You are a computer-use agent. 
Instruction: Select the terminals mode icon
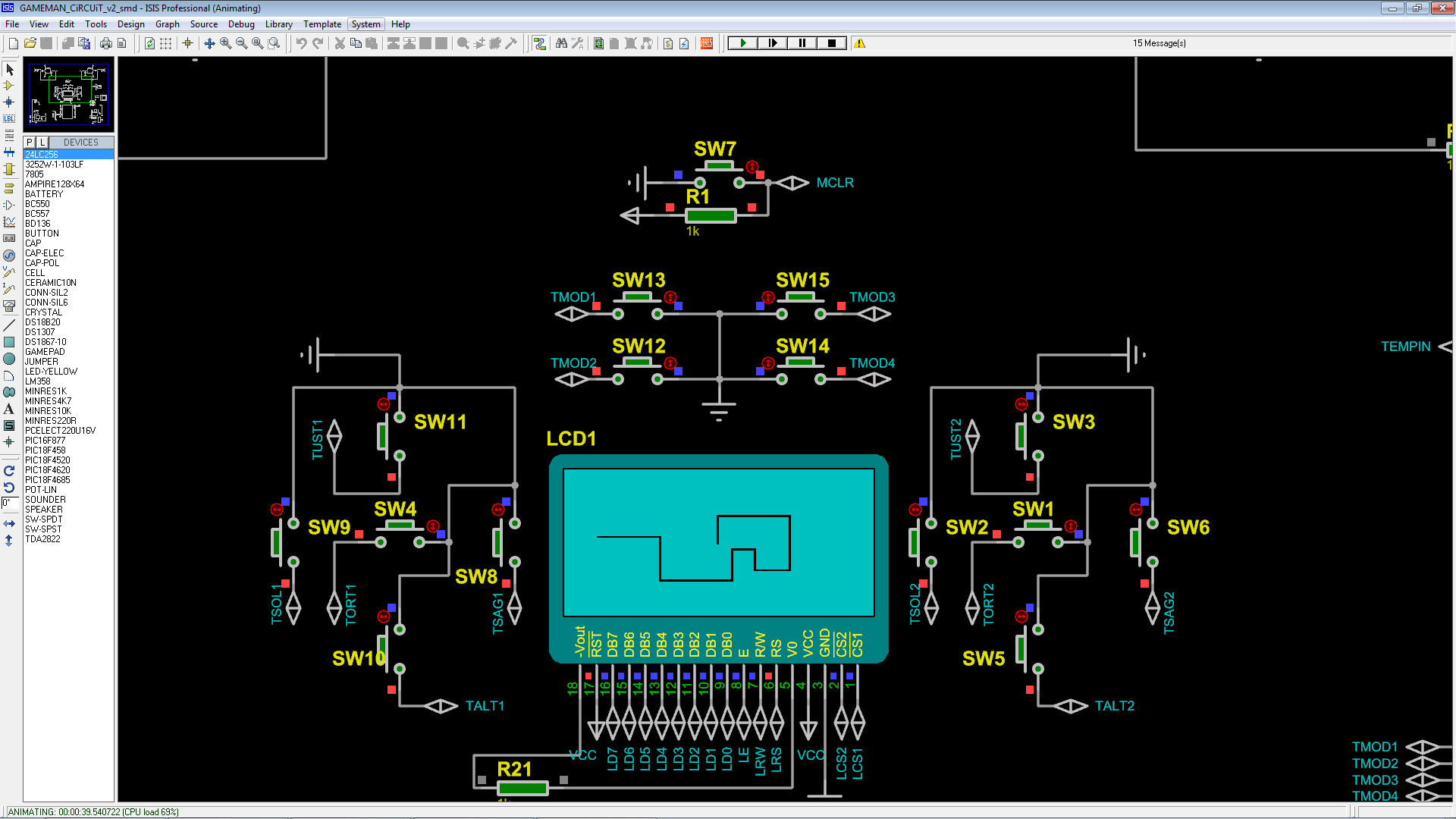(x=9, y=188)
